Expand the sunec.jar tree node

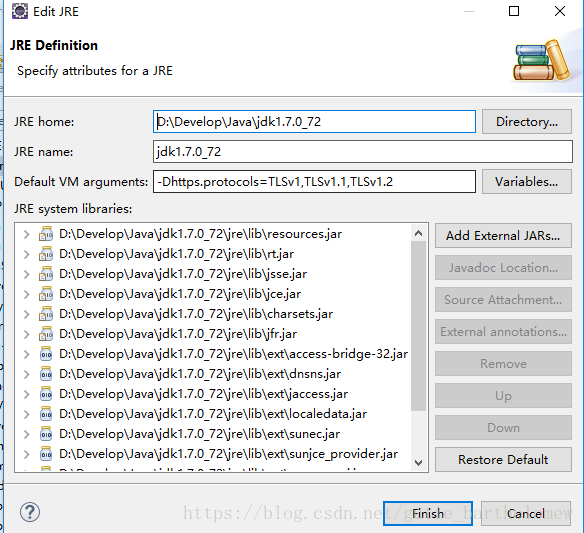point(26,434)
